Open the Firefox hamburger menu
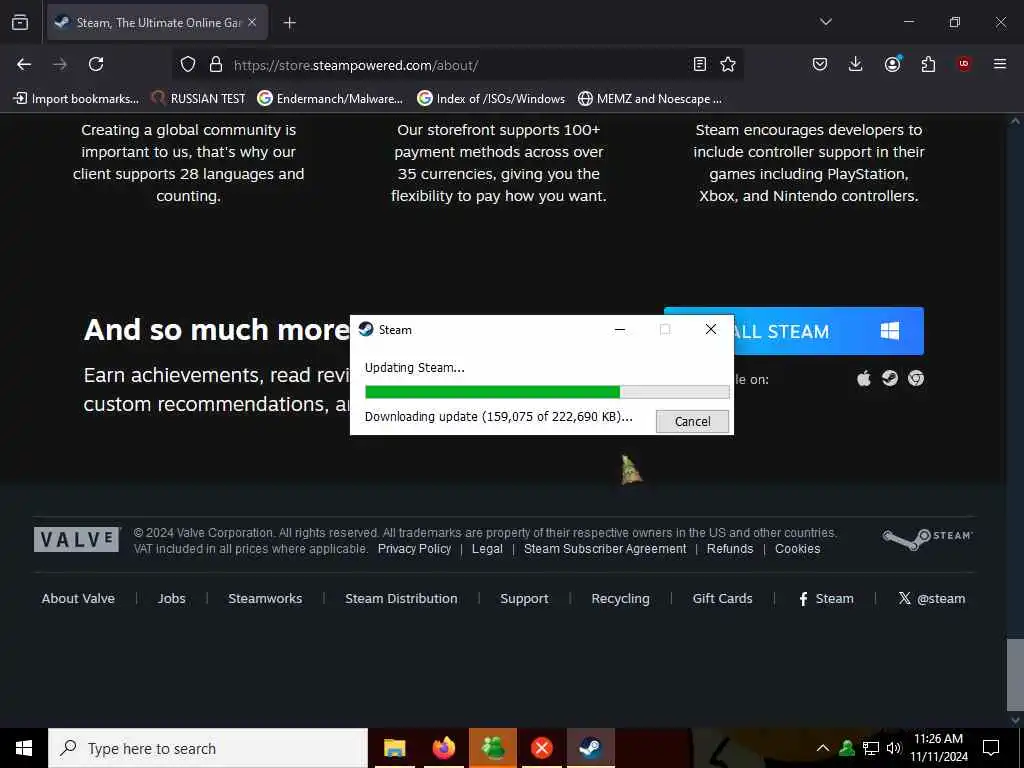 point(999,64)
